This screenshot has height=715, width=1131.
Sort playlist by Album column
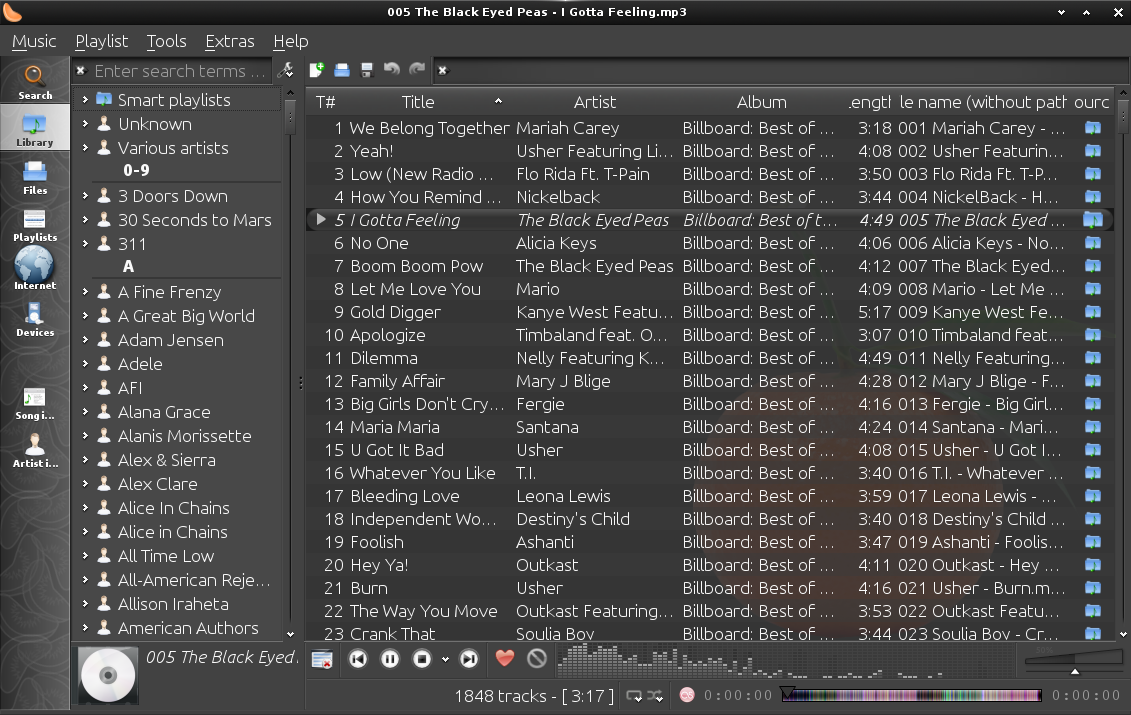761,102
